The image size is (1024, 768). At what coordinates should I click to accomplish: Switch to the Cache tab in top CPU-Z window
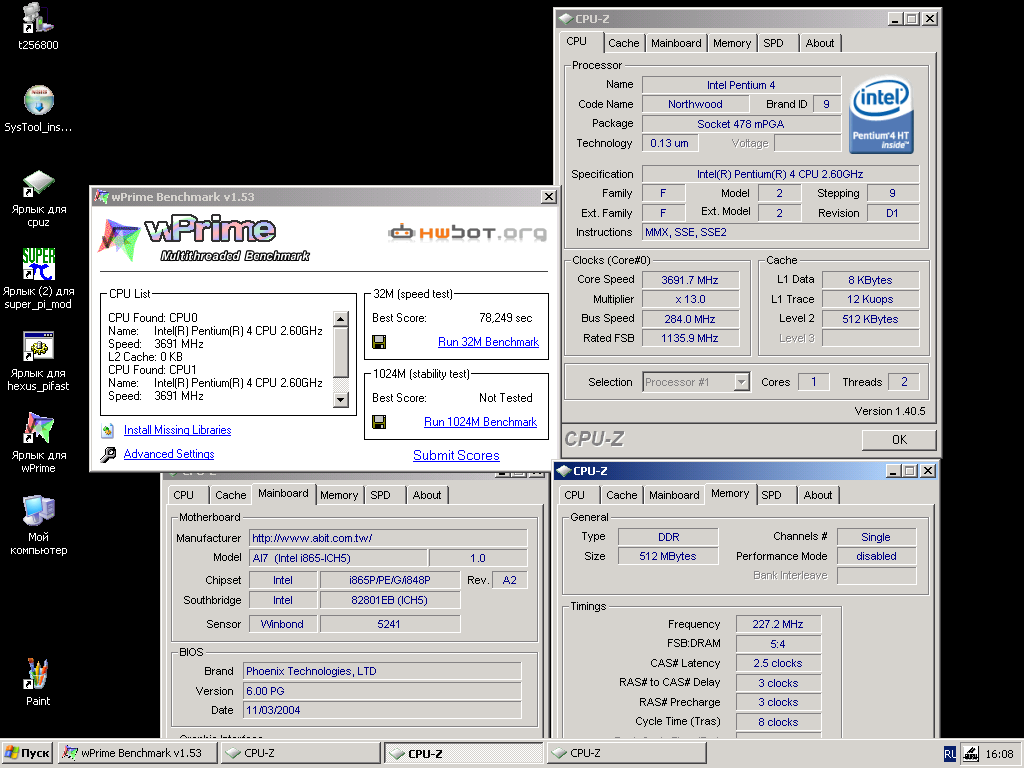623,43
